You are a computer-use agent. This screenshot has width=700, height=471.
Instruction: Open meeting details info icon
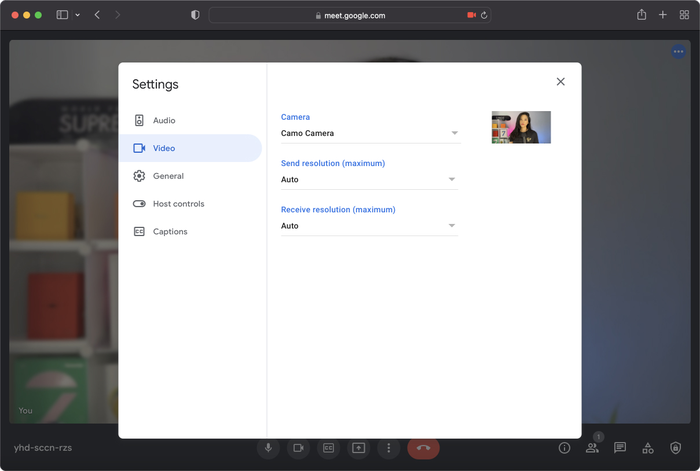564,448
